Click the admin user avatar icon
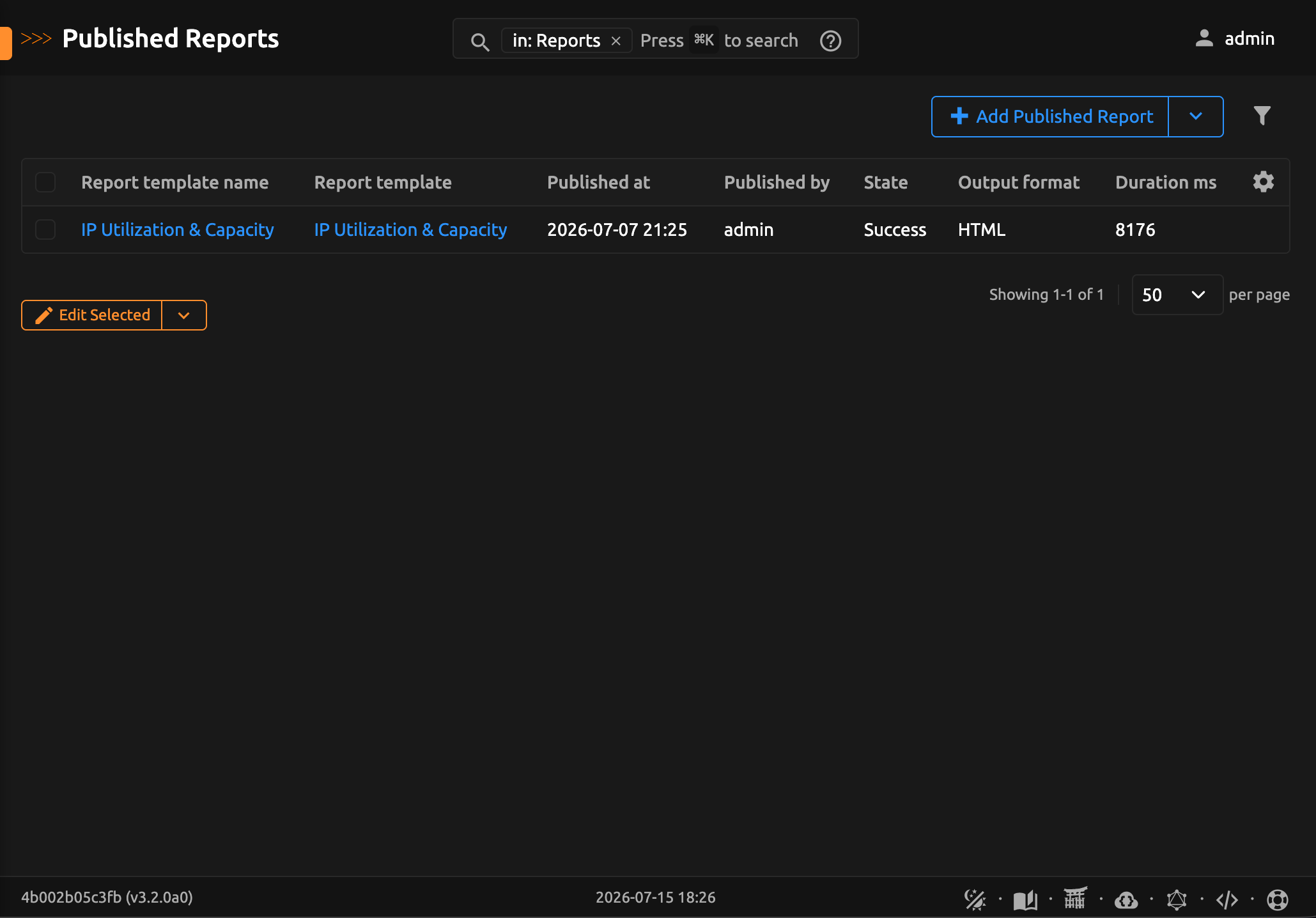This screenshot has height=918, width=1316. 1204,38
